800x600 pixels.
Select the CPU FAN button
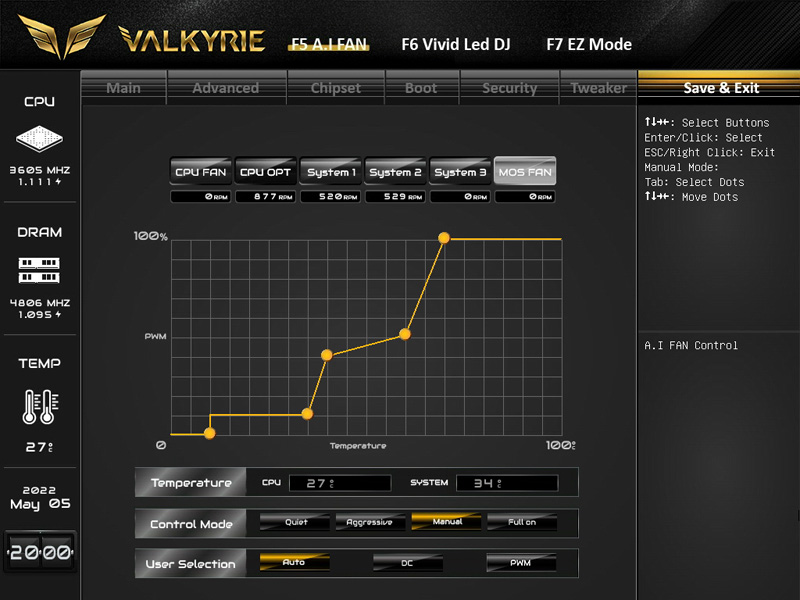[201, 171]
